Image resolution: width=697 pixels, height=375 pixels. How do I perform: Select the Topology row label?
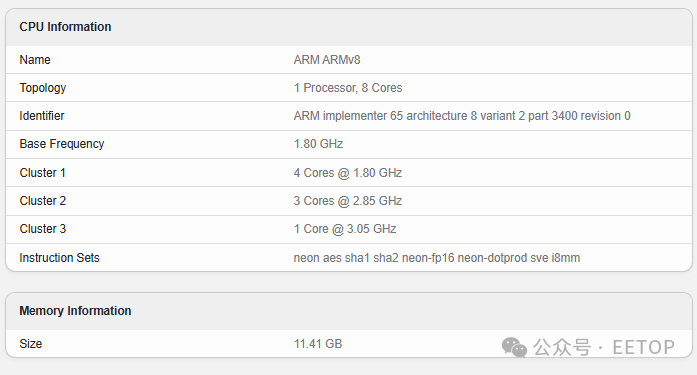[x=43, y=88]
